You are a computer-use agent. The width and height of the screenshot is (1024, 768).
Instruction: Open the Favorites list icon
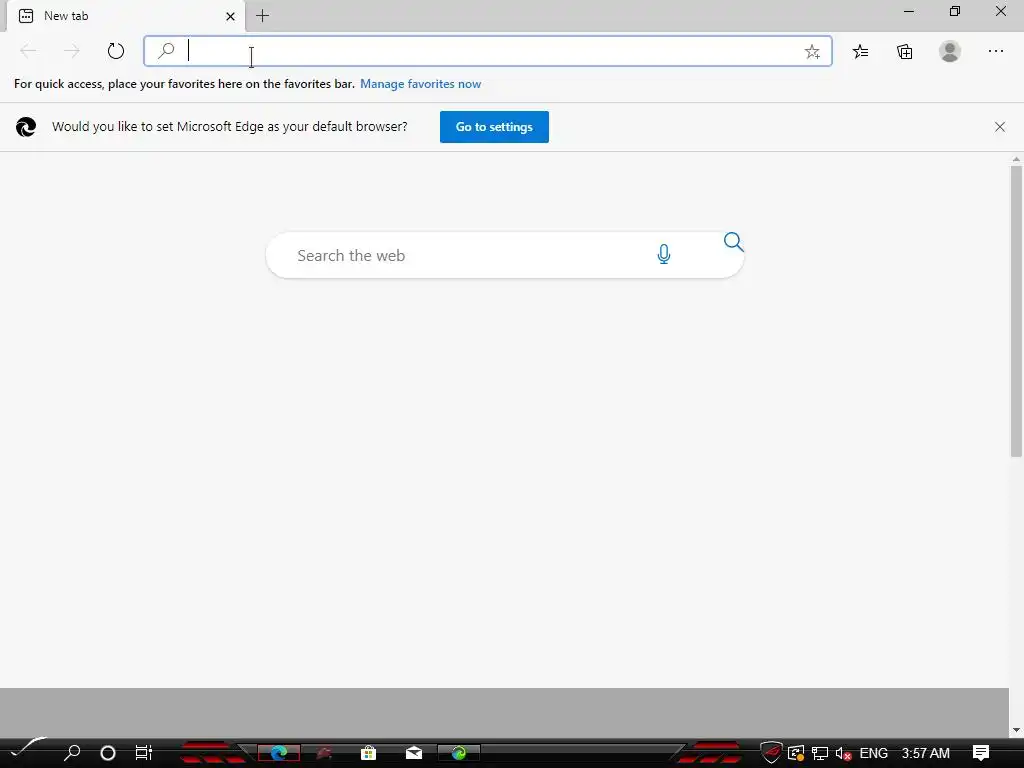[860, 51]
